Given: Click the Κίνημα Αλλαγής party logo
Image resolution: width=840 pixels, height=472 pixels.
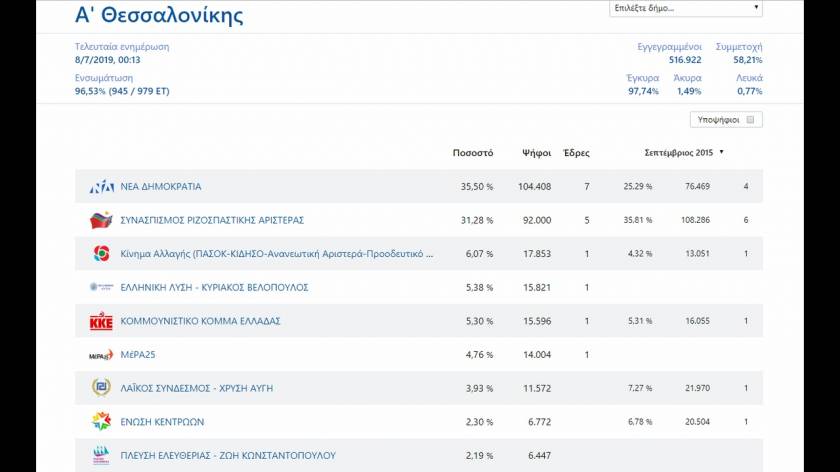Looking at the screenshot, I should pyautogui.click(x=101, y=254).
